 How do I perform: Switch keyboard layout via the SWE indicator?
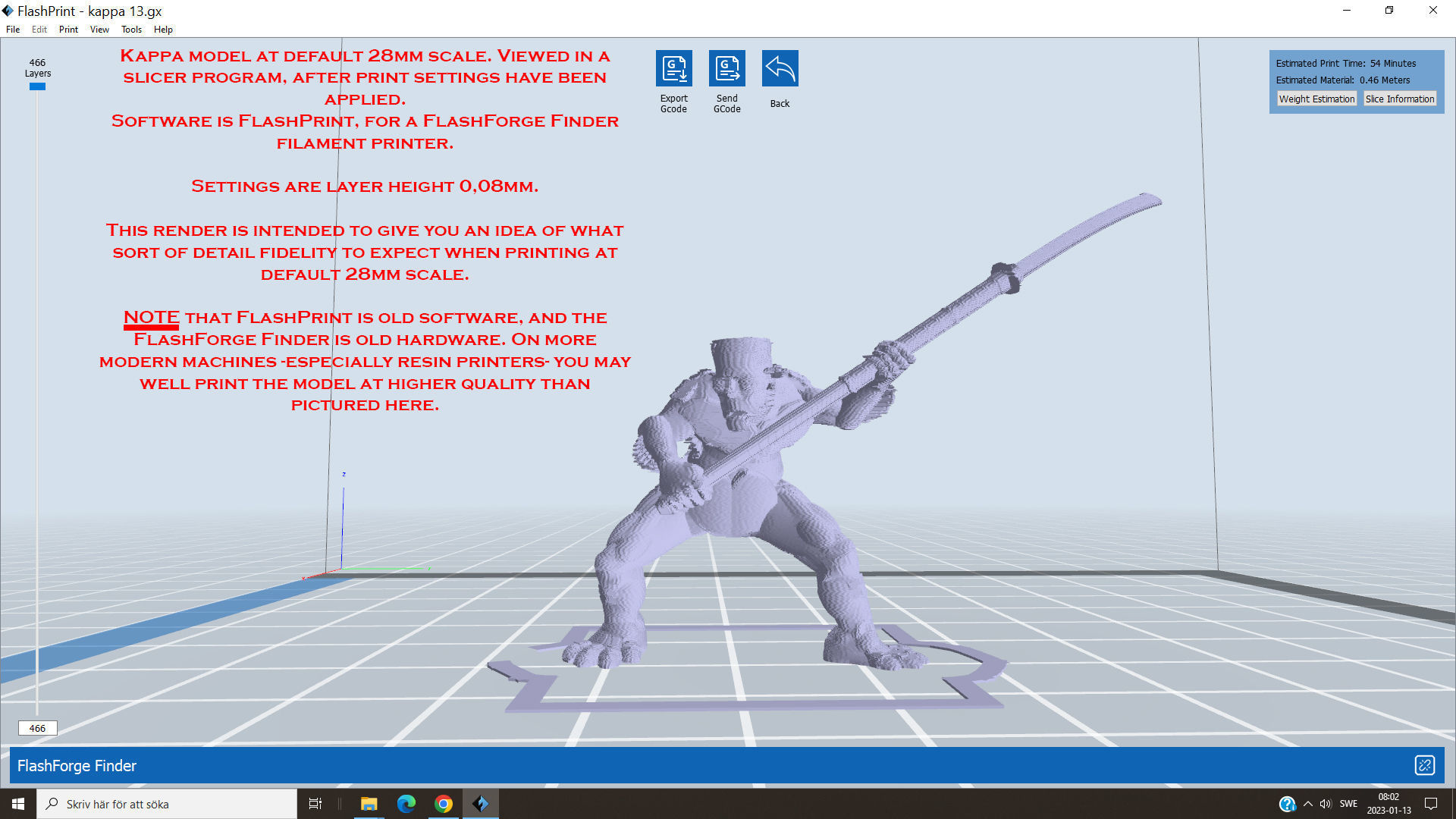1349,803
